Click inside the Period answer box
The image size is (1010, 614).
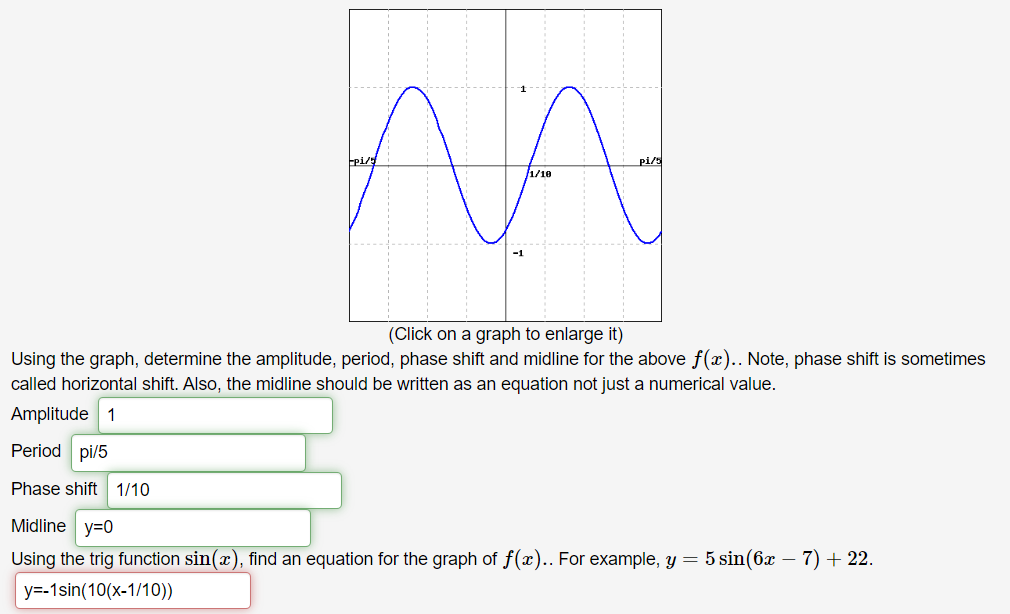tap(188, 452)
